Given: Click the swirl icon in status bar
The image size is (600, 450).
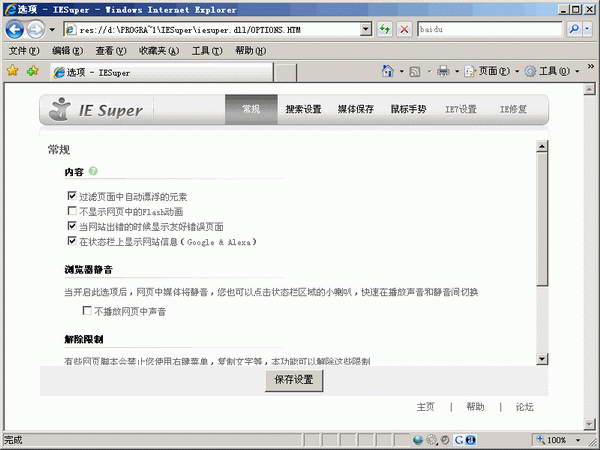Looking at the screenshot, I should click(445, 440).
